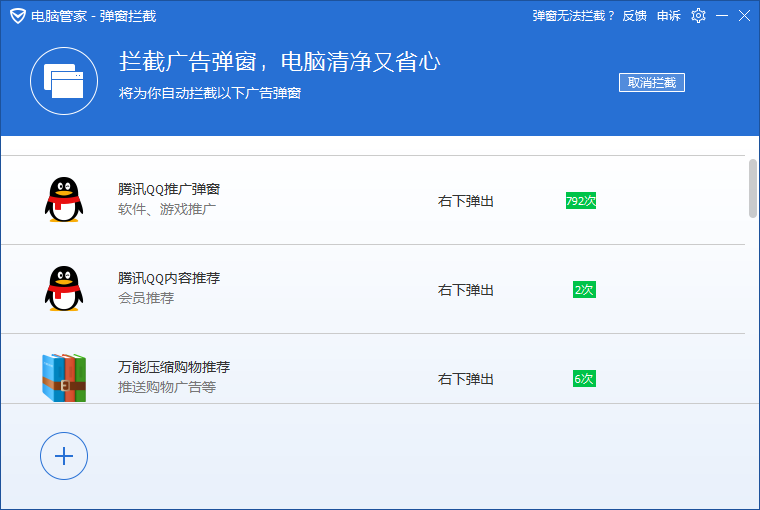760x510 pixels.
Task: Click the subtitle 将为你自动拦截以下广告弹窗
Action: [x=210, y=93]
